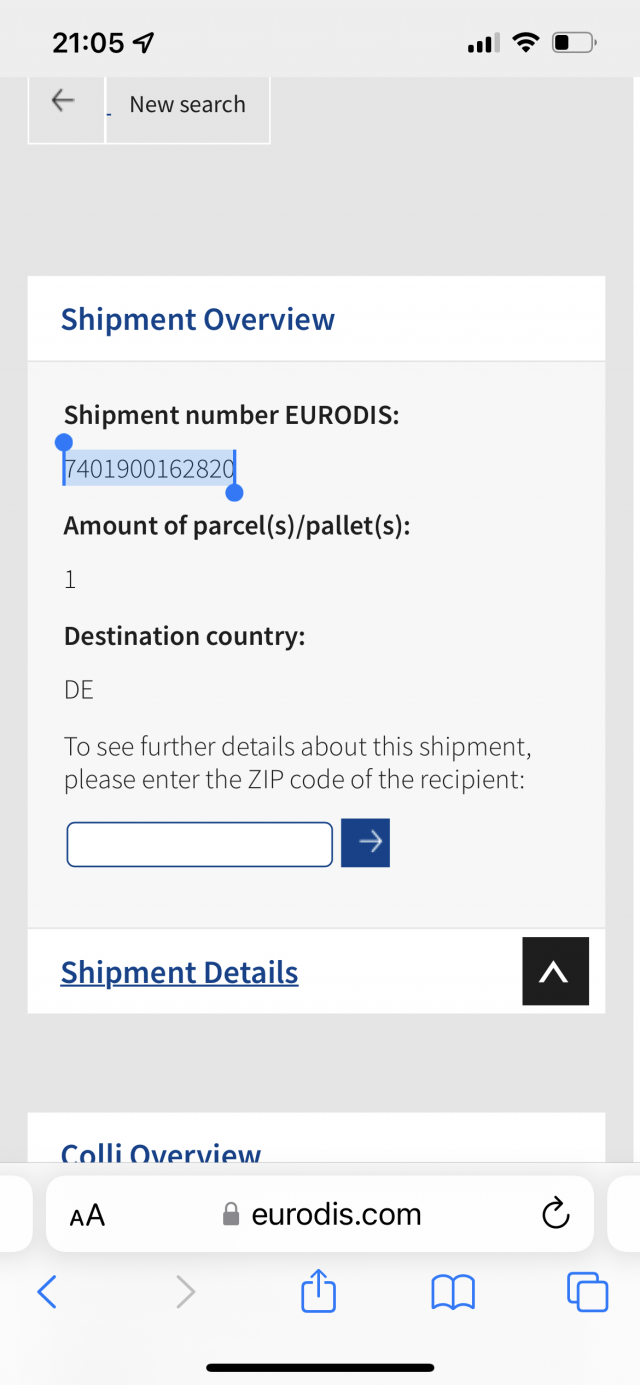
Task: Submit ZIP code with arrow button
Action: 365,843
